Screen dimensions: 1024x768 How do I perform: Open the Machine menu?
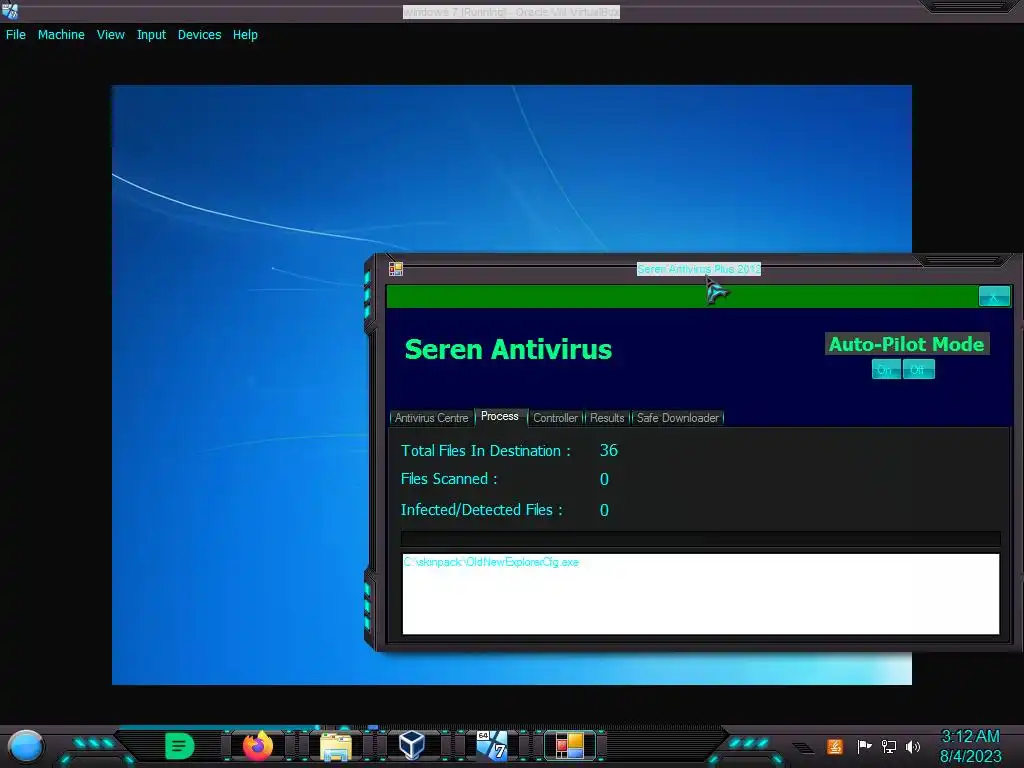(x=61, y=35)
